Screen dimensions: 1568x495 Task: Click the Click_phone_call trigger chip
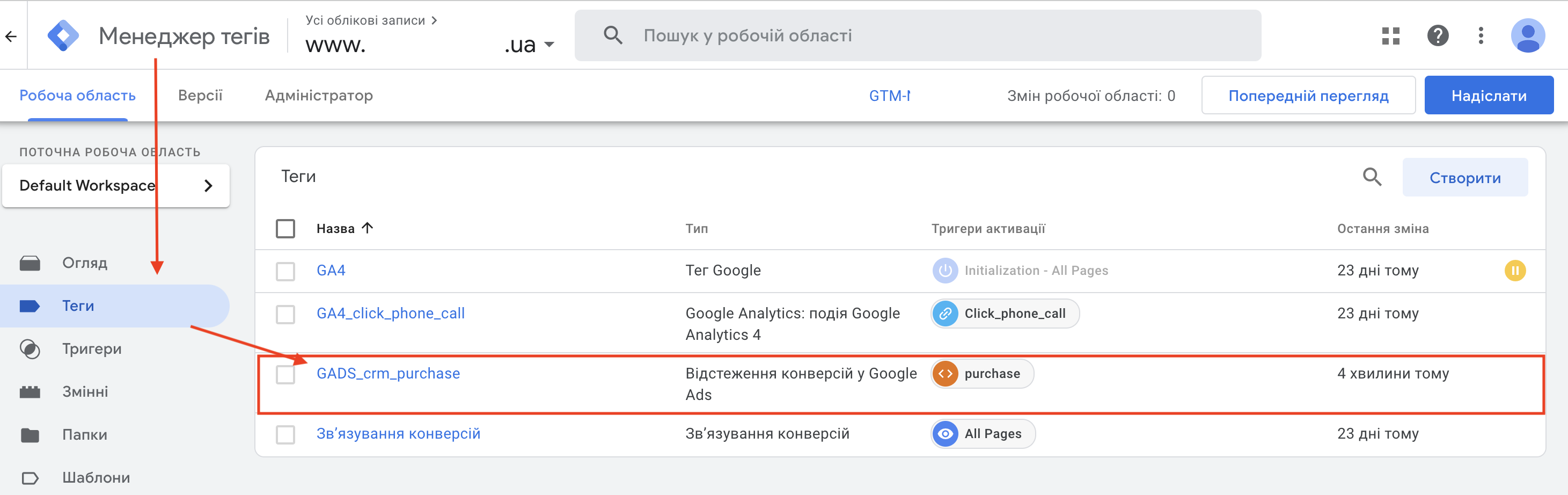[x=1005, y=314]
